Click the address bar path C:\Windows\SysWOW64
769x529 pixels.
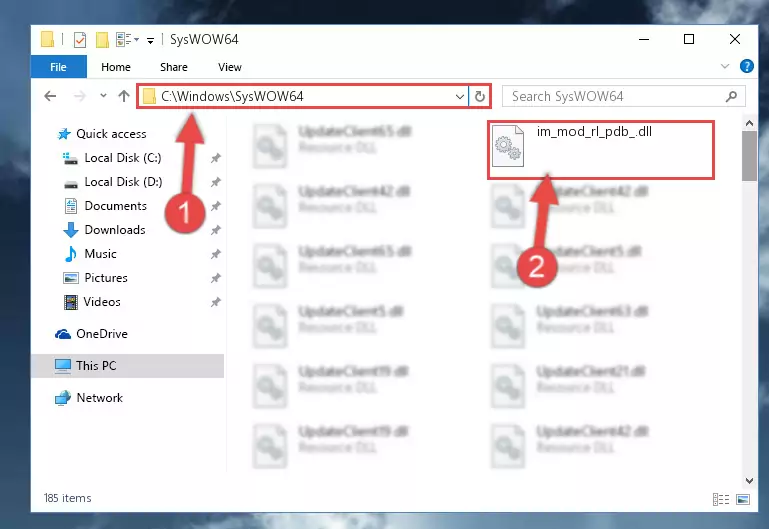pos(232,96)
